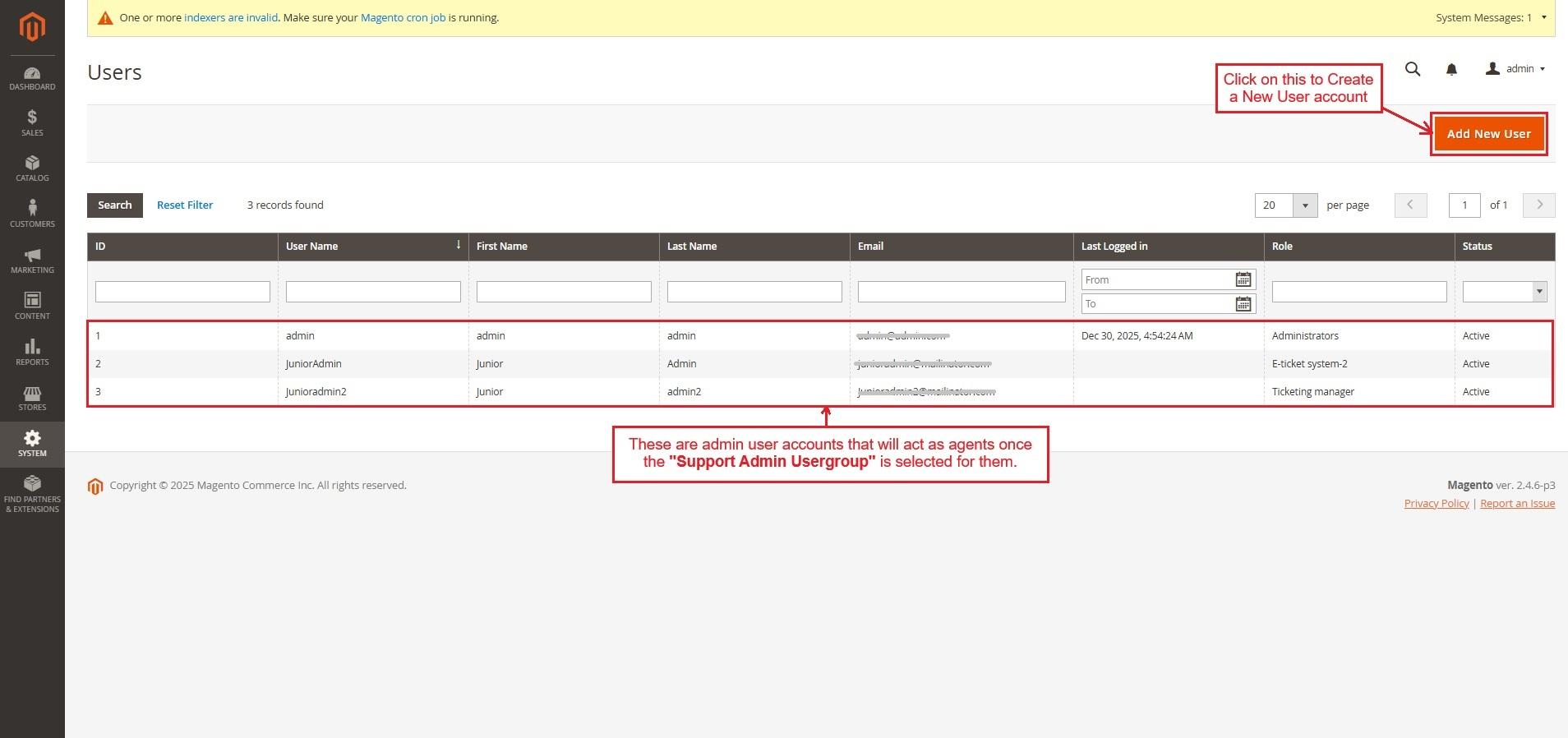Click the Reset Filter link
The width and height of the screenshot is (1568, 738).
pyautogui.click(x=185, y=205)
